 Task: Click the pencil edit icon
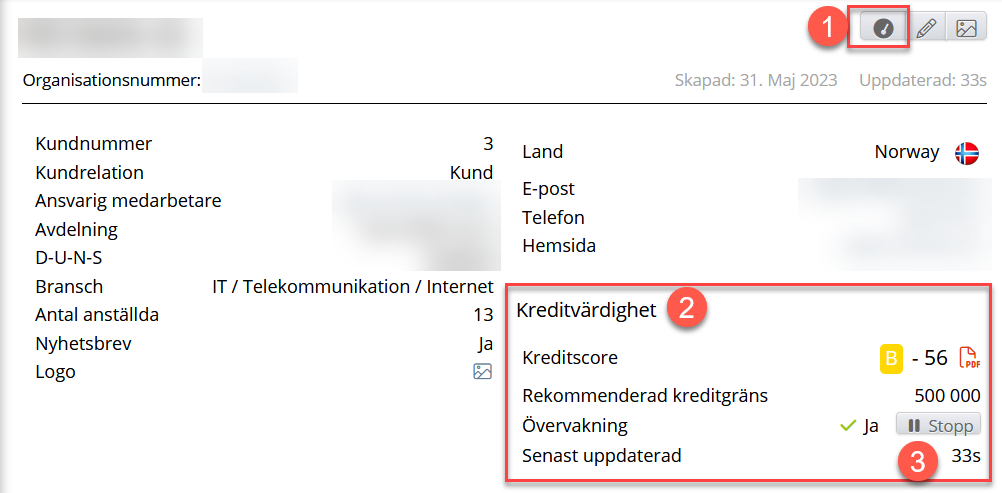click(x=927, y=29)
